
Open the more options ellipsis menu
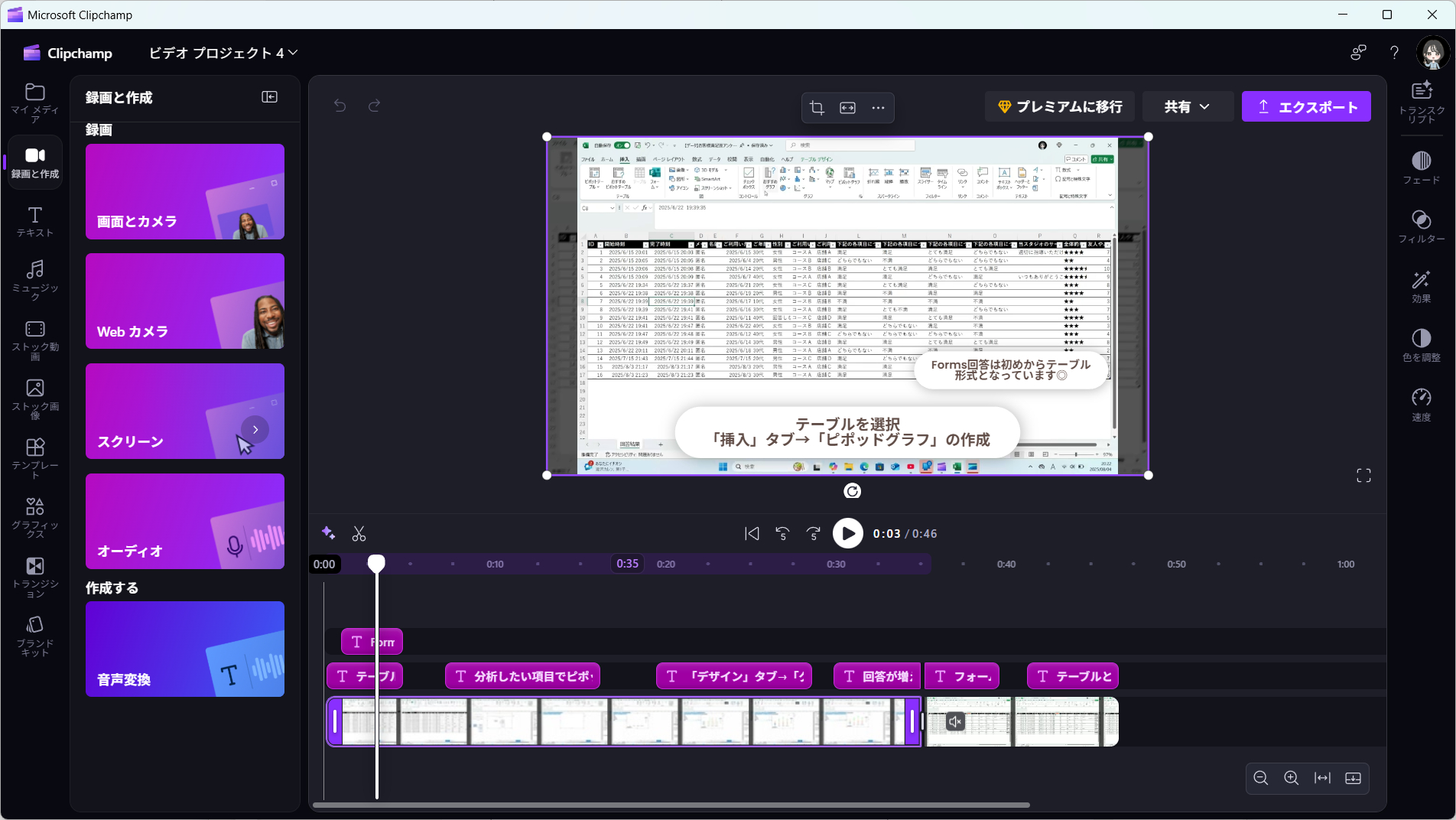tap(878, 108)
